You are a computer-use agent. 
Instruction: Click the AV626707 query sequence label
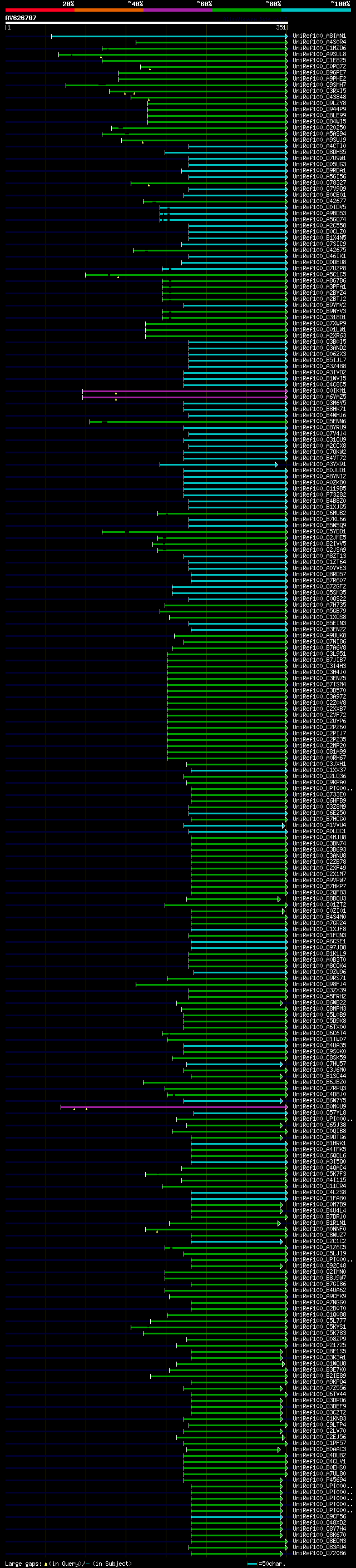pyautogui.click(x=21, y=18)
